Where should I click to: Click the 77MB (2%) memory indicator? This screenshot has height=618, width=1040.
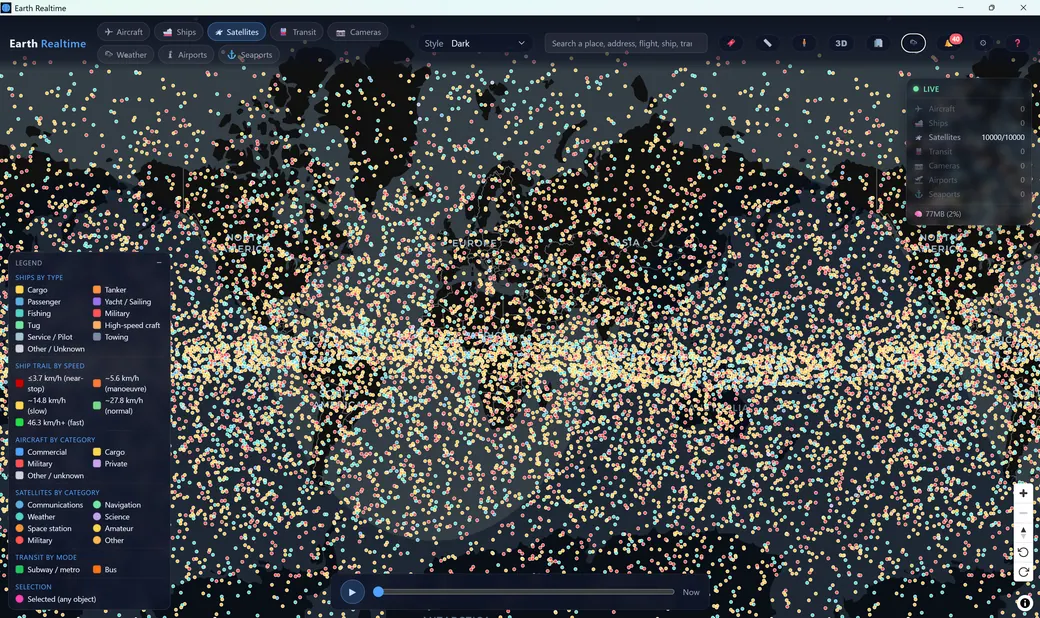point(938,214)
